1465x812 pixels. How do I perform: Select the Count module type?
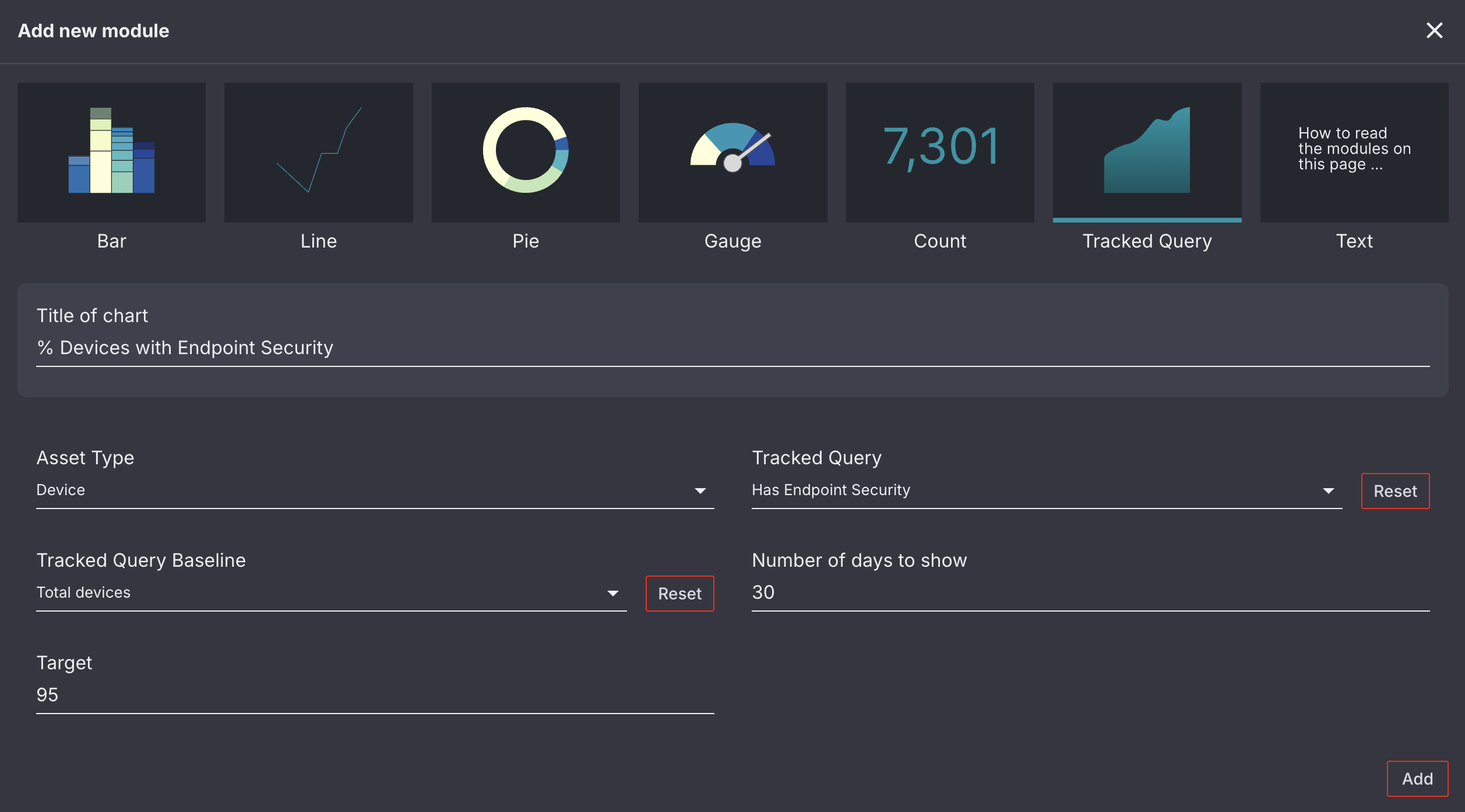(939, 153)
